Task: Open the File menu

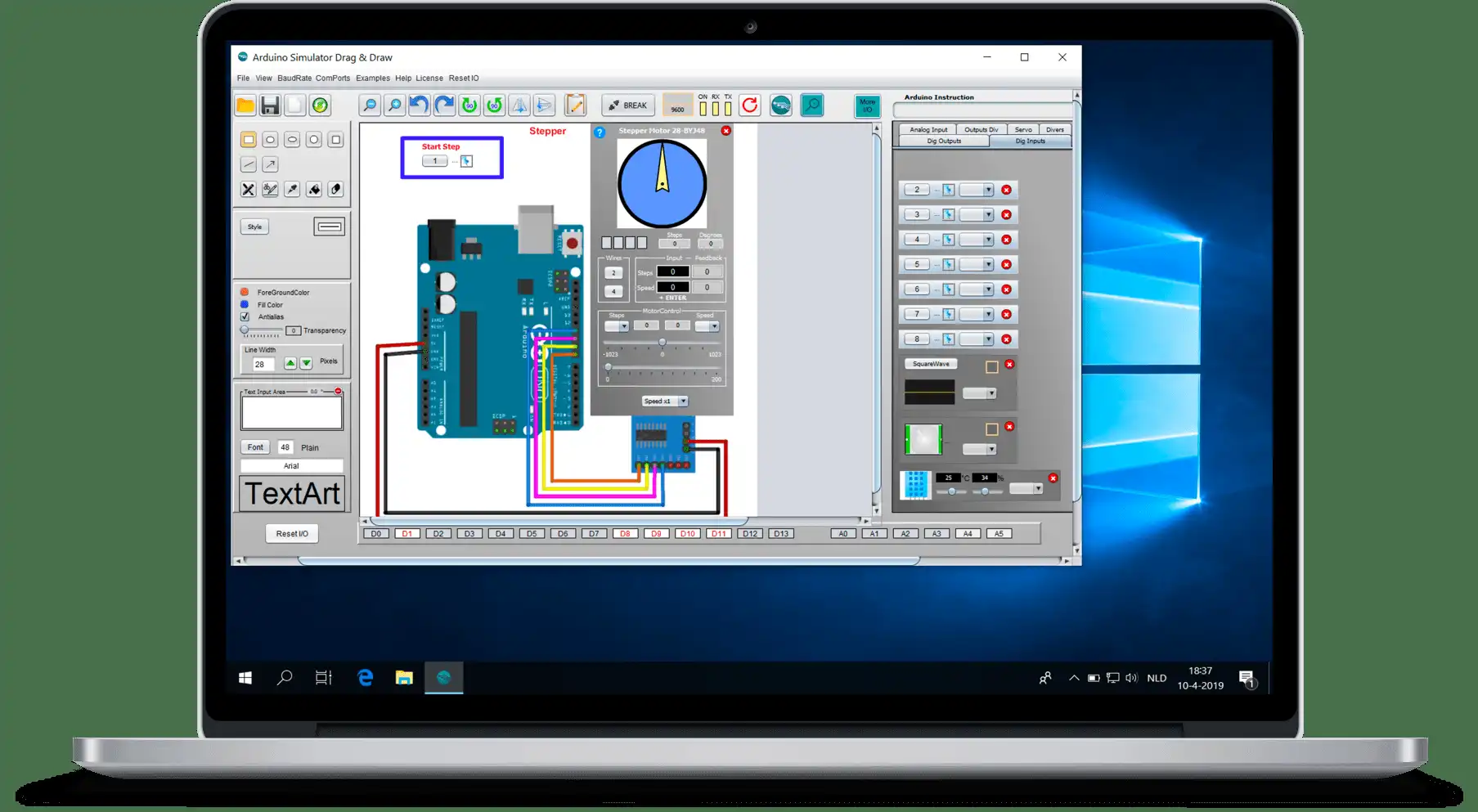Action: 243,79
